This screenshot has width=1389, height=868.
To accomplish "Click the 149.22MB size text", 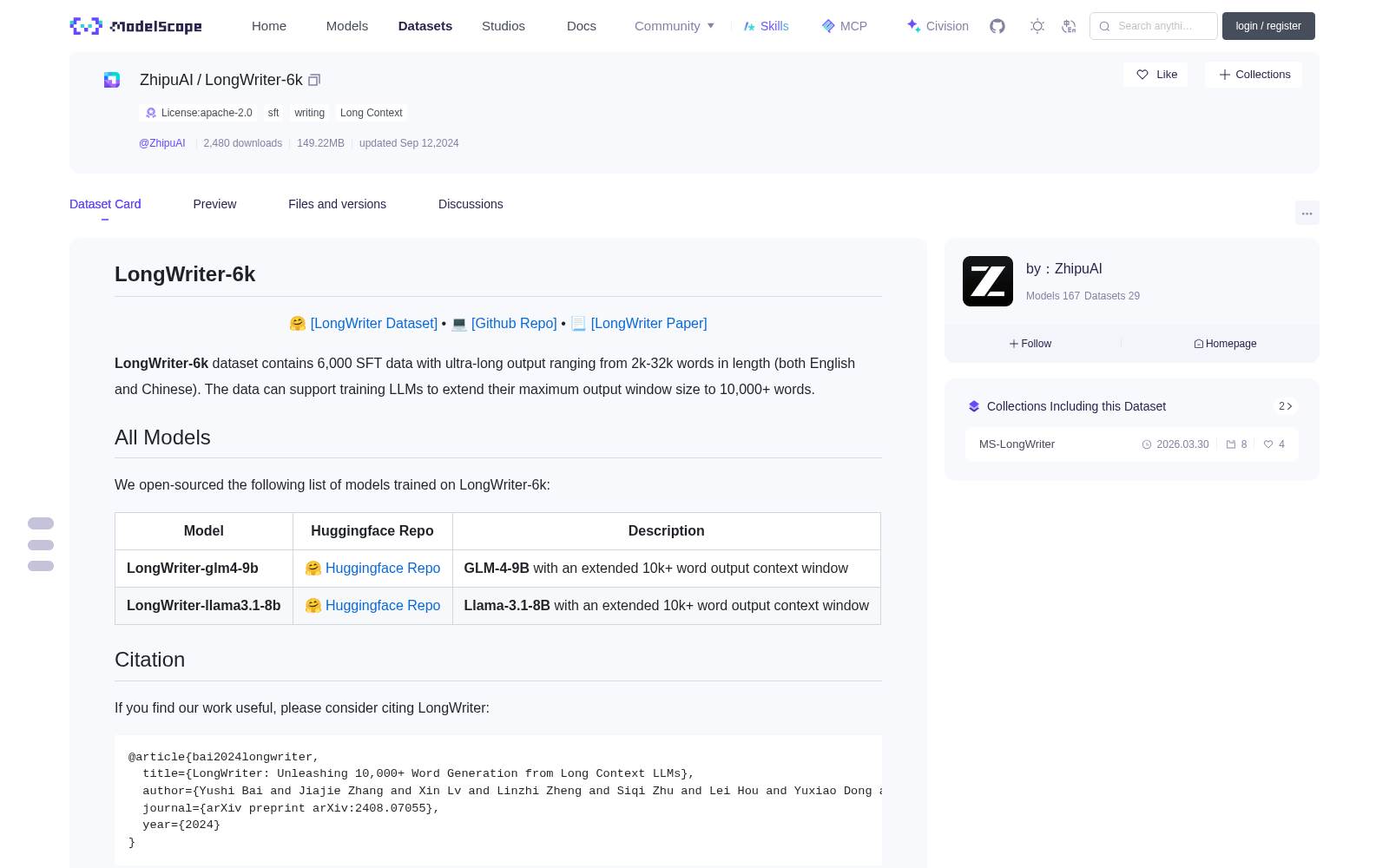I will (x=320, y=143).
